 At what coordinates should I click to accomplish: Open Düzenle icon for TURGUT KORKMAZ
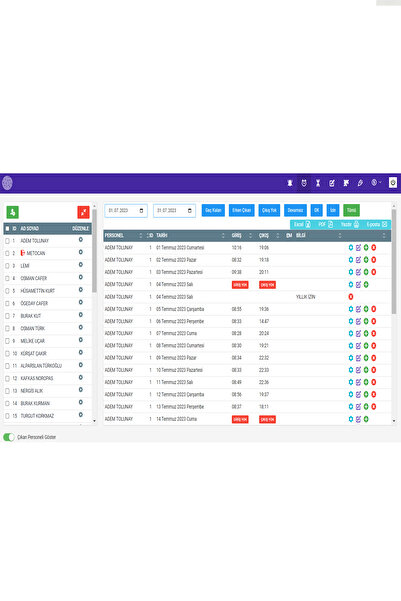pos(81,415)
